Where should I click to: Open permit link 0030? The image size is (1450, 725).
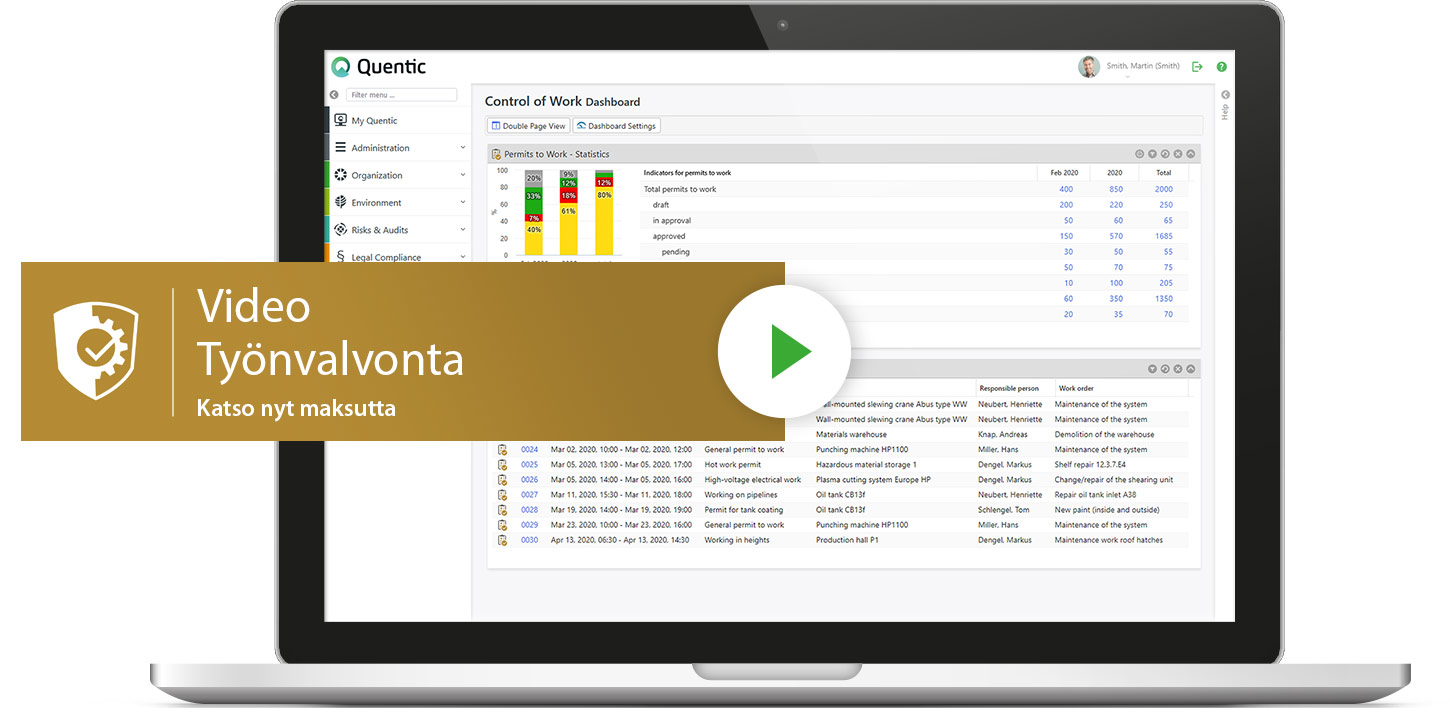click(x=529, y=540)
